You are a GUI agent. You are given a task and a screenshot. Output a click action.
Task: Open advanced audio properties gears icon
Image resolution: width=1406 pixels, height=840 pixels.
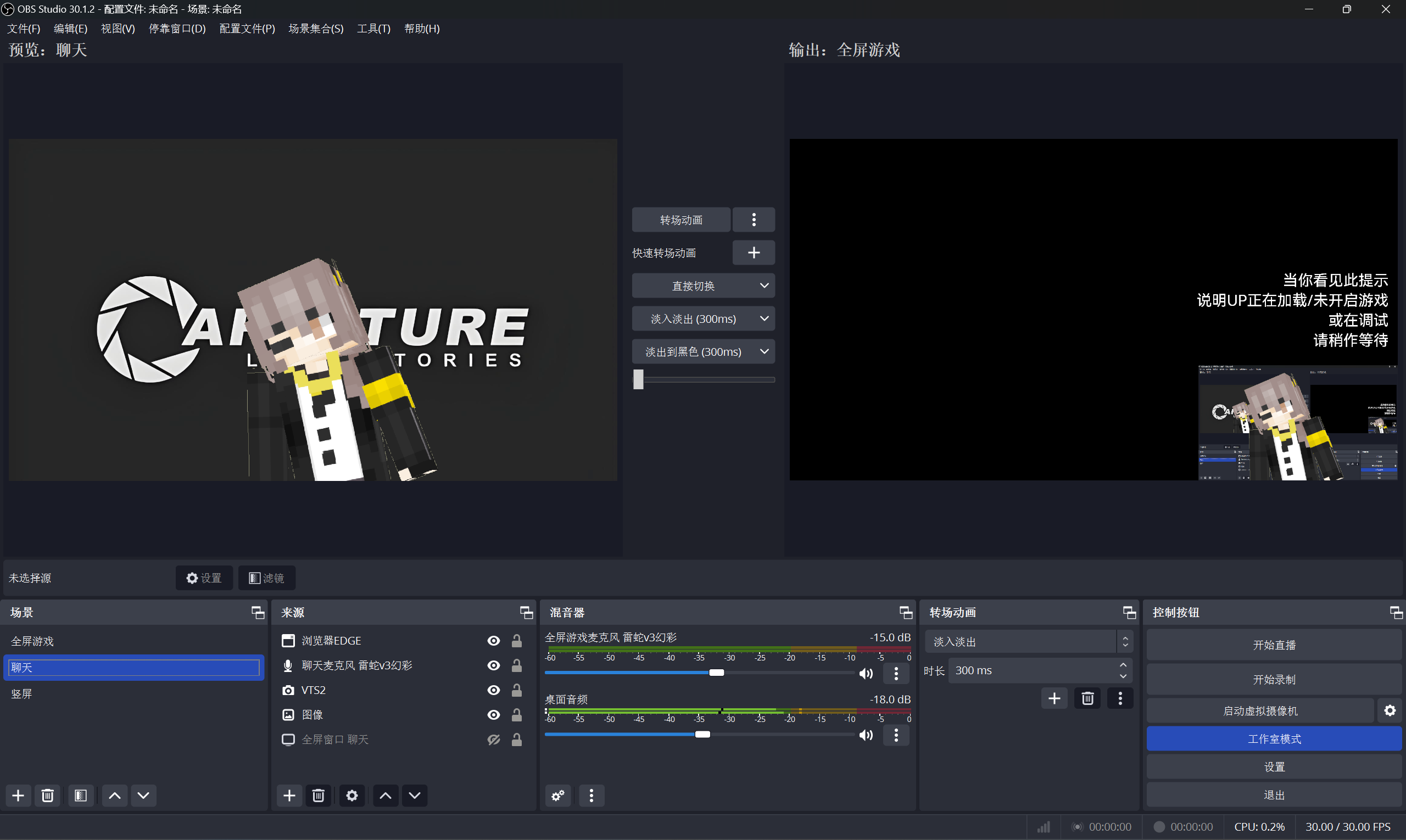coord(558,796)
